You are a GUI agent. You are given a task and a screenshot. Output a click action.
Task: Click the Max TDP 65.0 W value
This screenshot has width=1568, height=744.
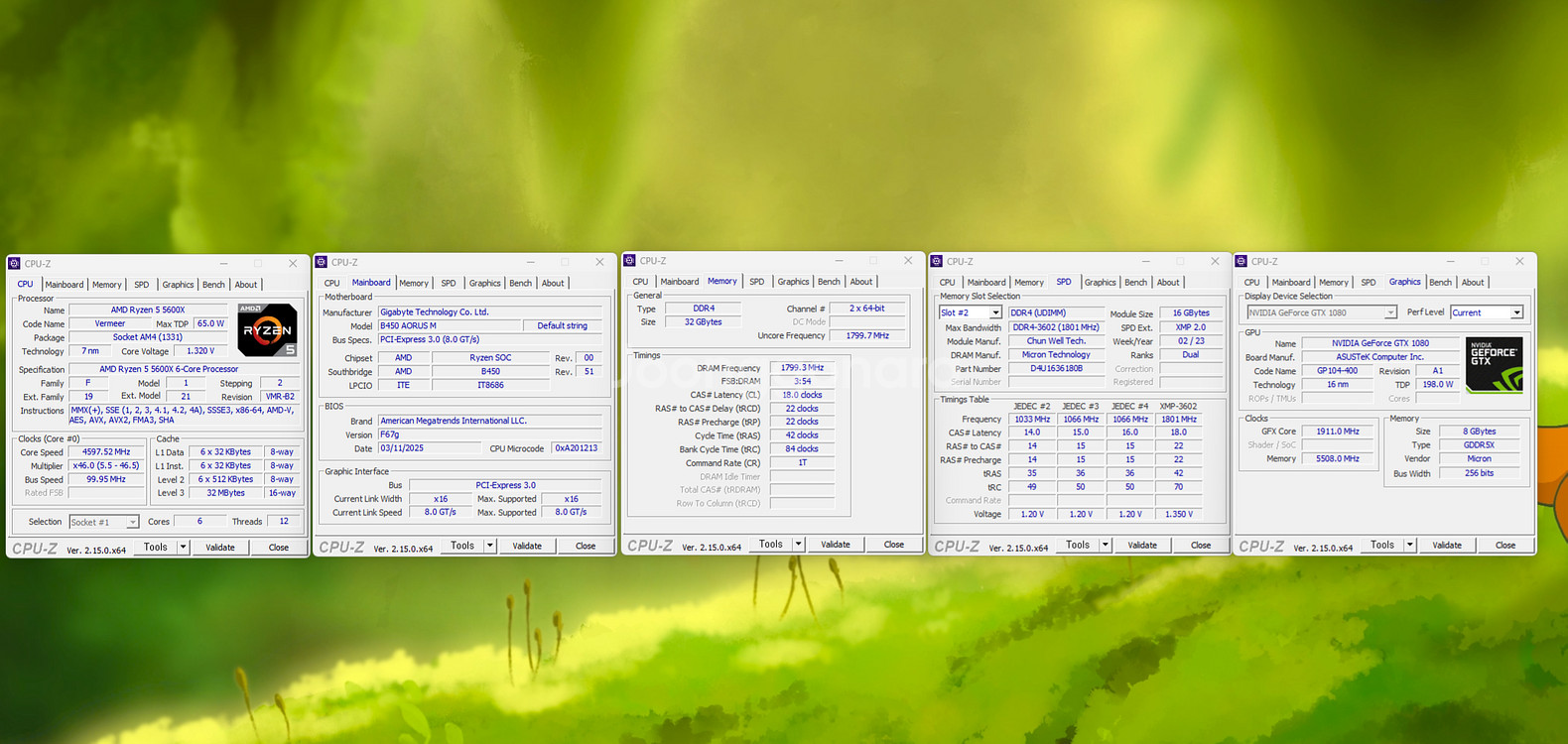(x=210, y=323)
